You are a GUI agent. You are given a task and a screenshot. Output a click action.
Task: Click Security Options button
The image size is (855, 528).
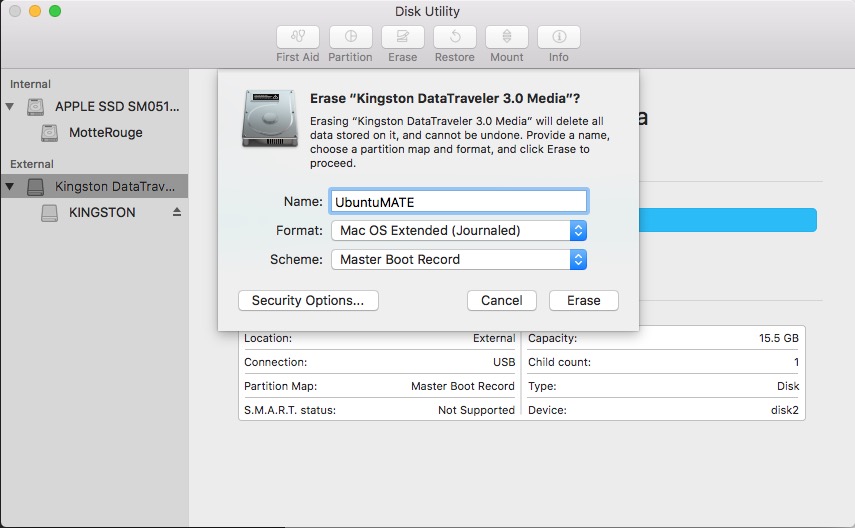click(308, 301)
